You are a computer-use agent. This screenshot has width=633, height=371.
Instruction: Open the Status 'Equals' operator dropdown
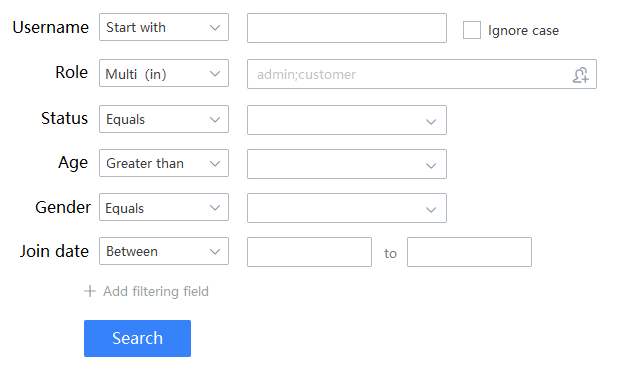point(164,119)
